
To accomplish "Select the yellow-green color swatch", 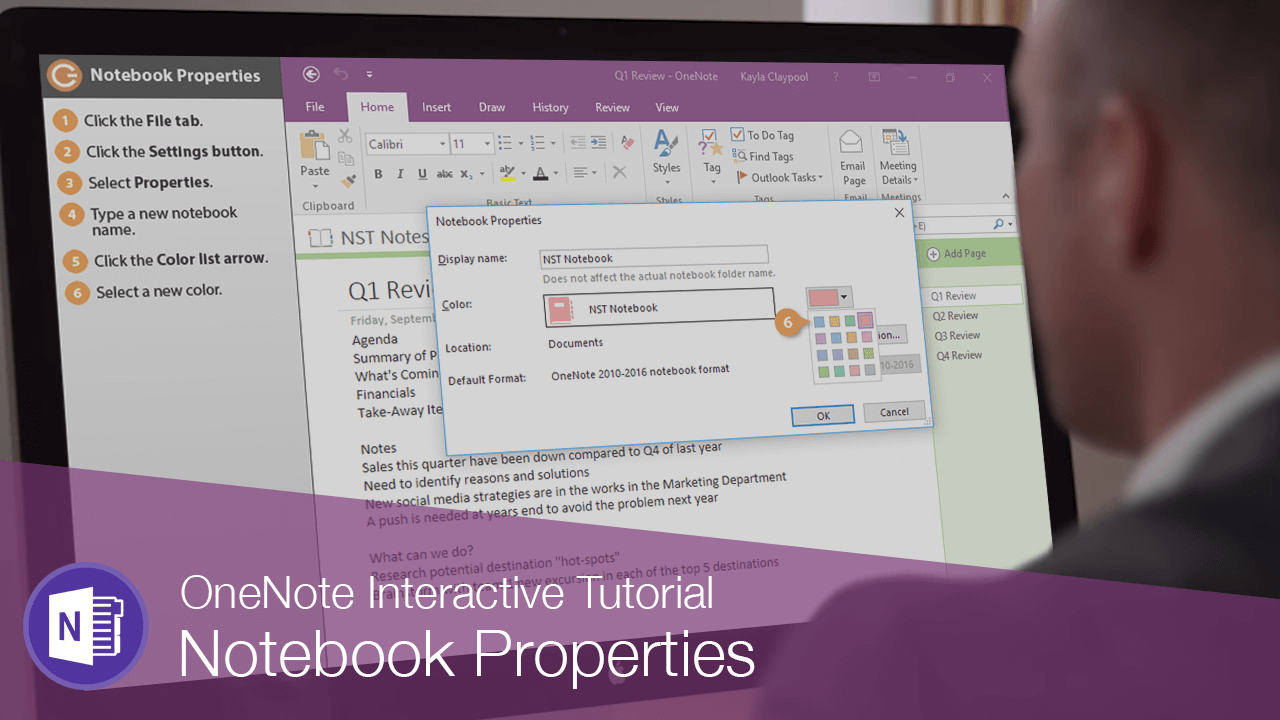I will (868, 353).
